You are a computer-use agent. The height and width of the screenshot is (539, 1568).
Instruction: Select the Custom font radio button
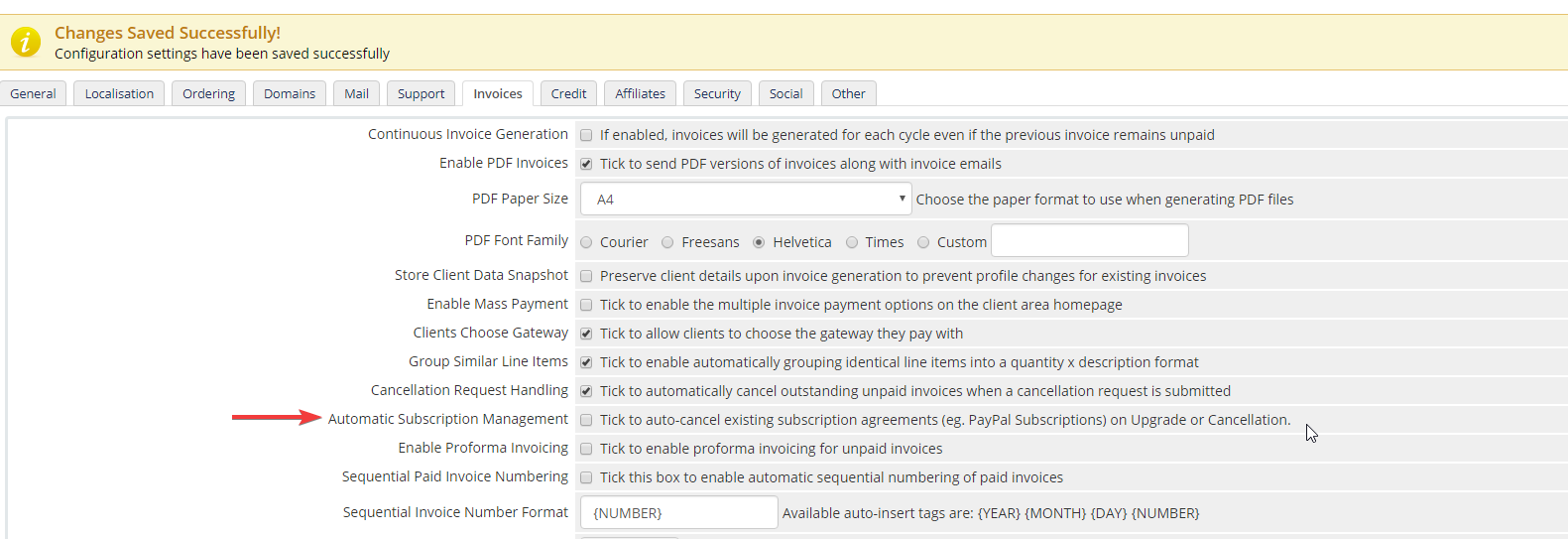click(x=923, y=242)
